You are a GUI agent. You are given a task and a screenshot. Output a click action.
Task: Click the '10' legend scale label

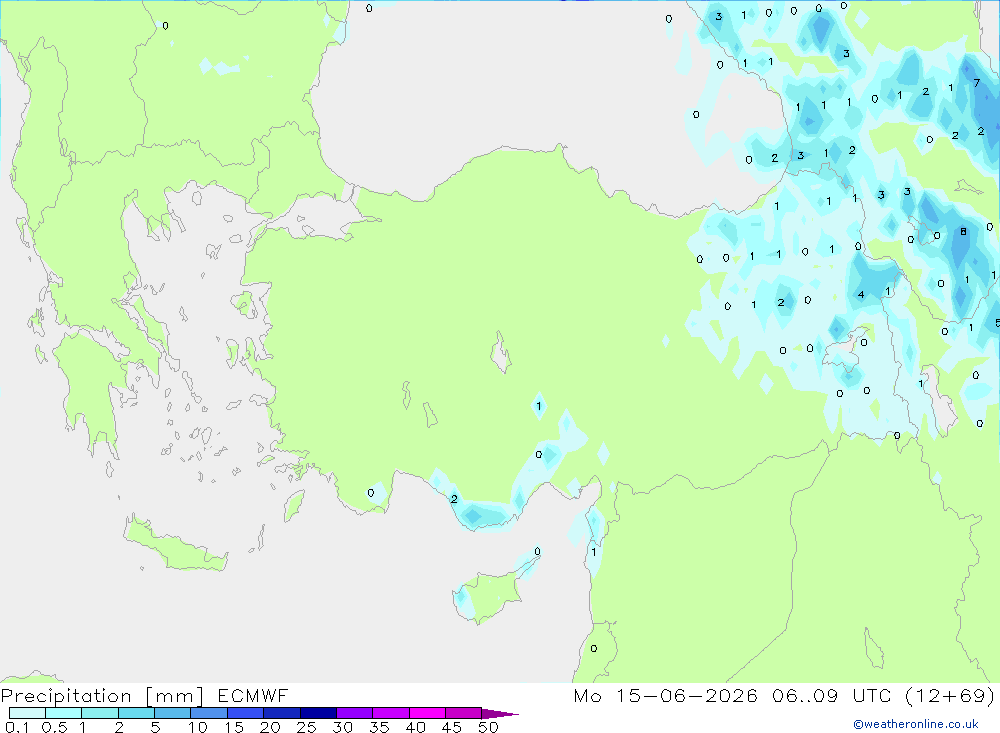pos(198,727)
